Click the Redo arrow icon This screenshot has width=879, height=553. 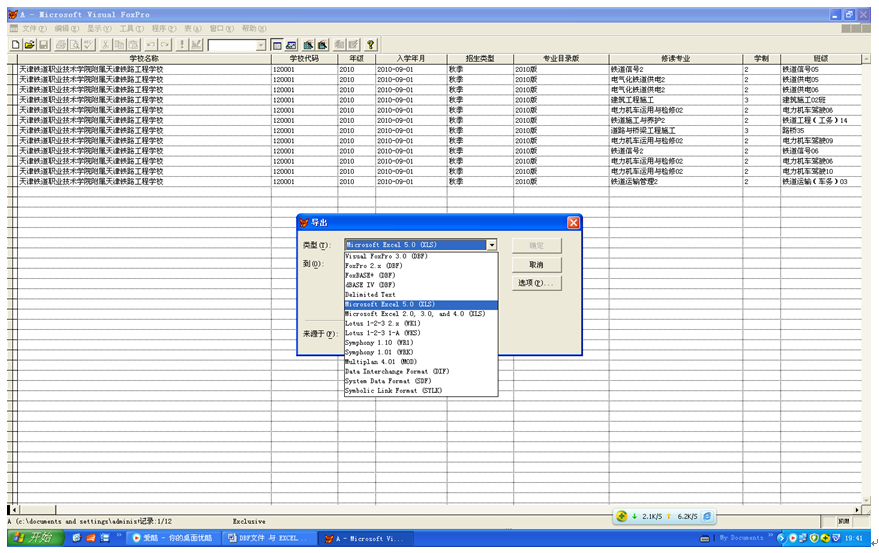[x=164, y=45]
